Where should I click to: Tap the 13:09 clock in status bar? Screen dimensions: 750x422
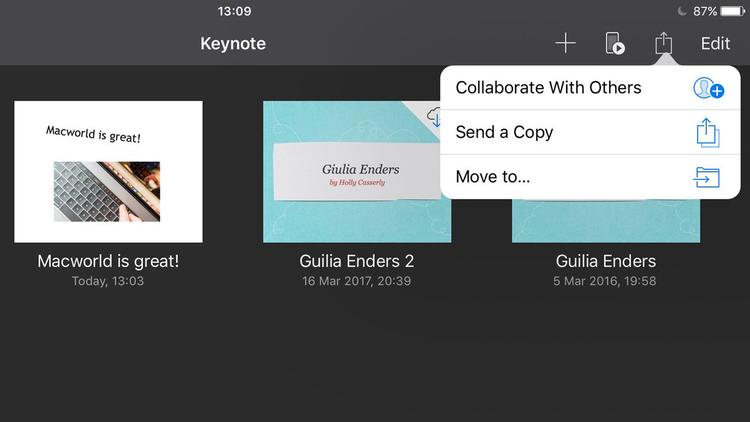[x=234, y=11]
